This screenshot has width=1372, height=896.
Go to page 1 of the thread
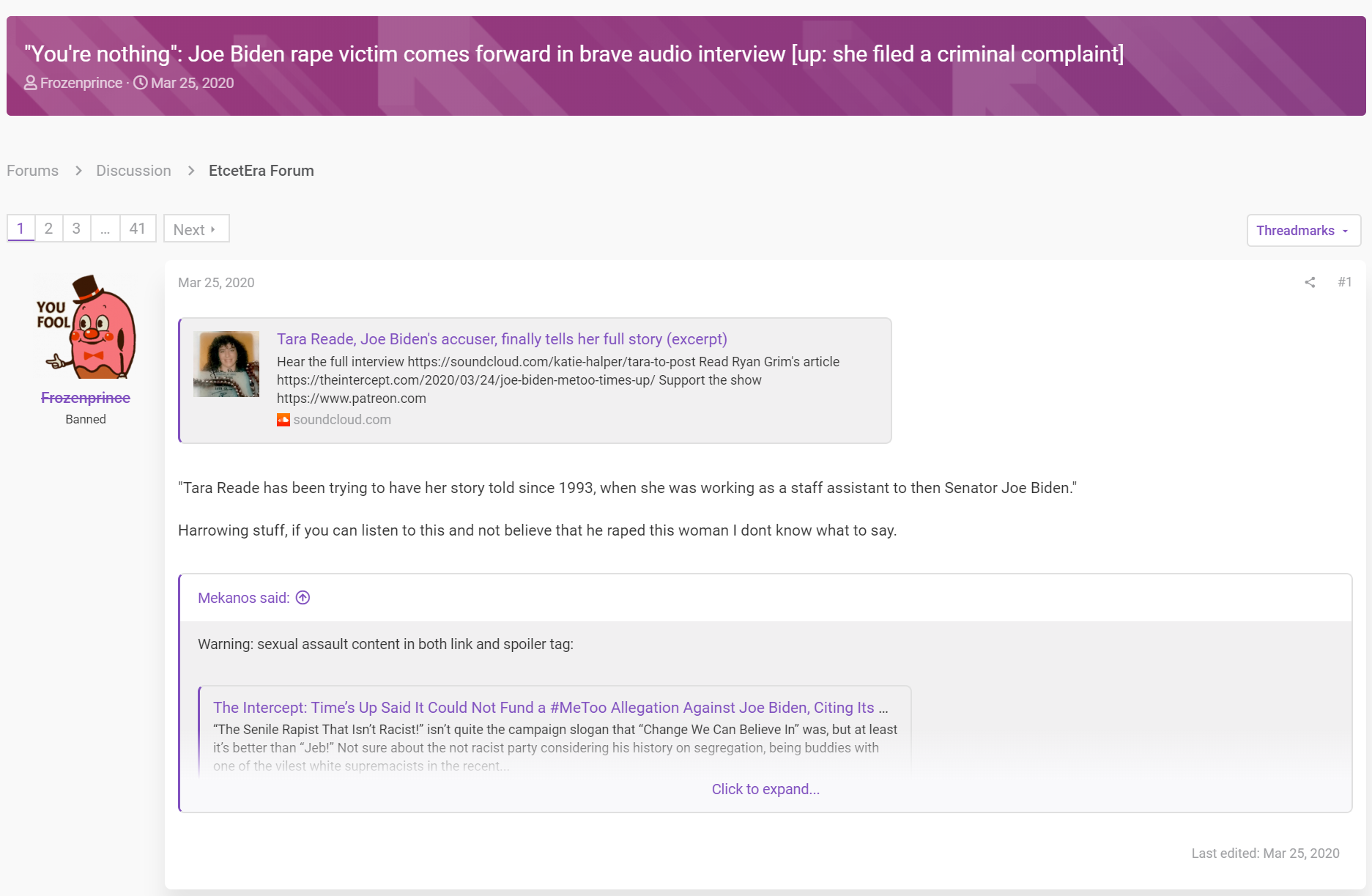pyautogui.click(x=21, y=229)
